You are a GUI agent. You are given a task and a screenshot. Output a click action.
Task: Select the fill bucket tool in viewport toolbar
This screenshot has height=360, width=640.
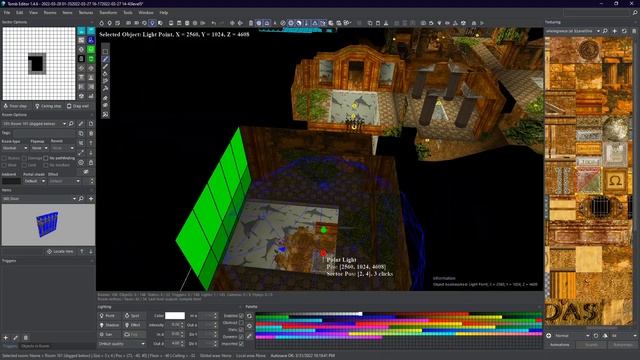[105, 74]
